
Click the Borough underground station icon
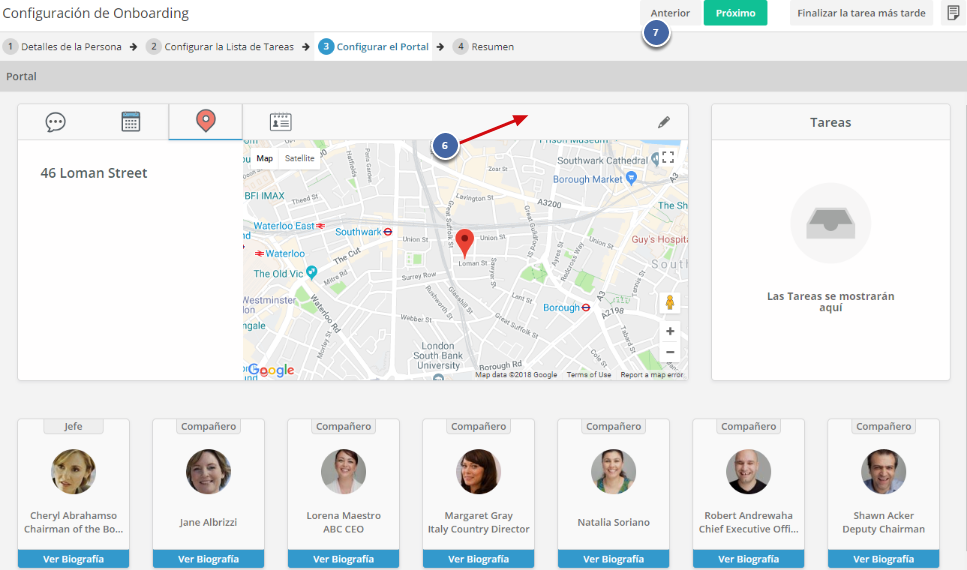pyautogui.click(x=586, y=307)
